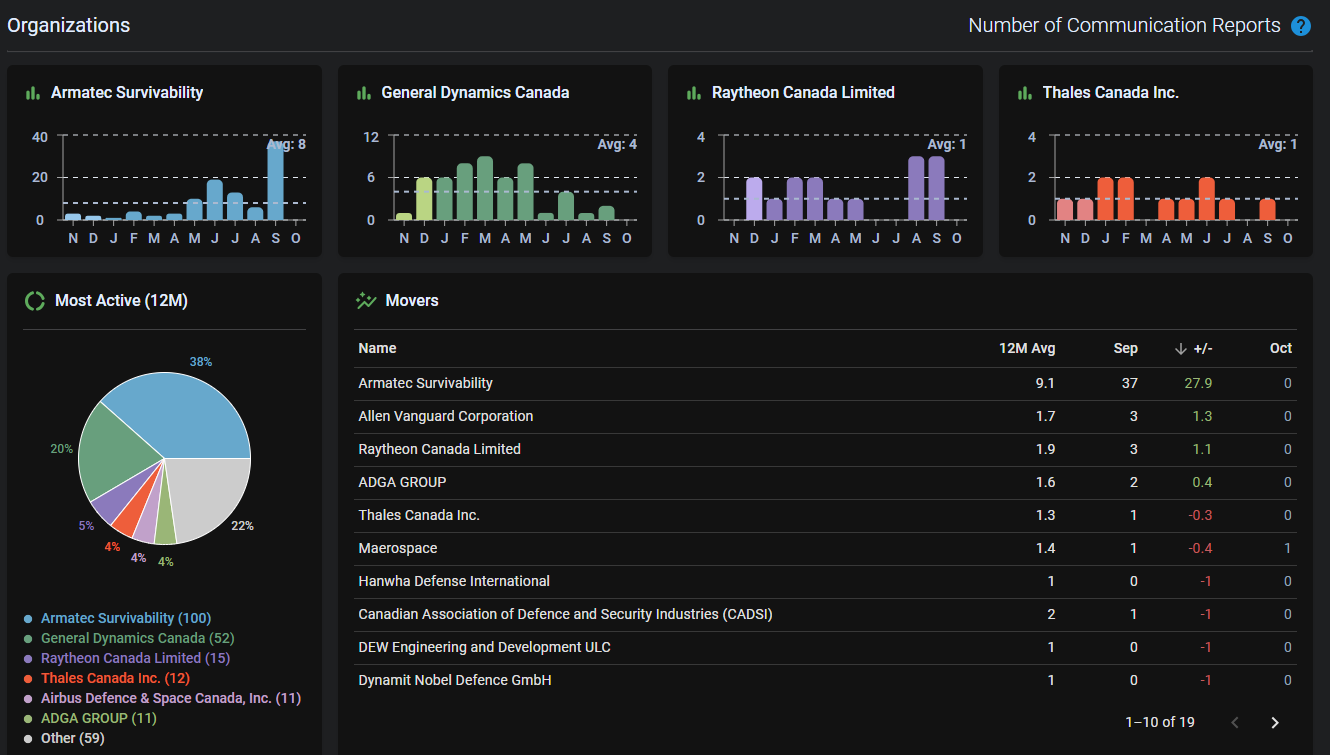Open the CADSI association row
The image size is (1330, 755).
825,614
